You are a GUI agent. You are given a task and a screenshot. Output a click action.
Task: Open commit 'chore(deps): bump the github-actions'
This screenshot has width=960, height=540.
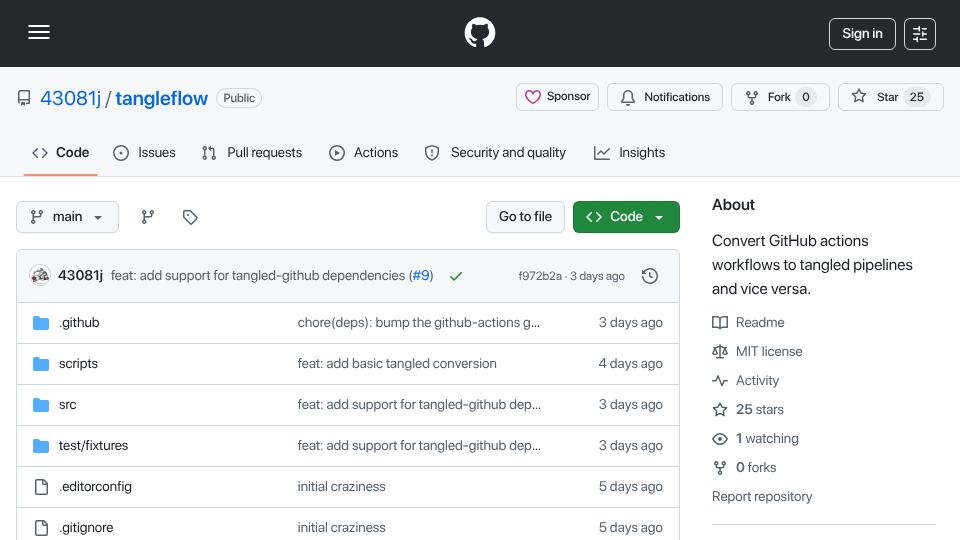419,323
